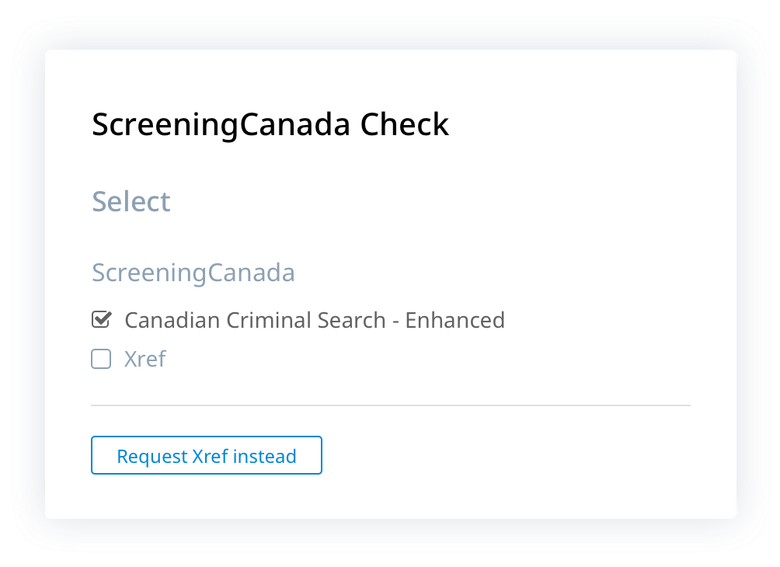Image resolution: width=780 pixels, height=567 pixels.
Task: Tick the Xref checkbox
Action: tap(101, 359)
